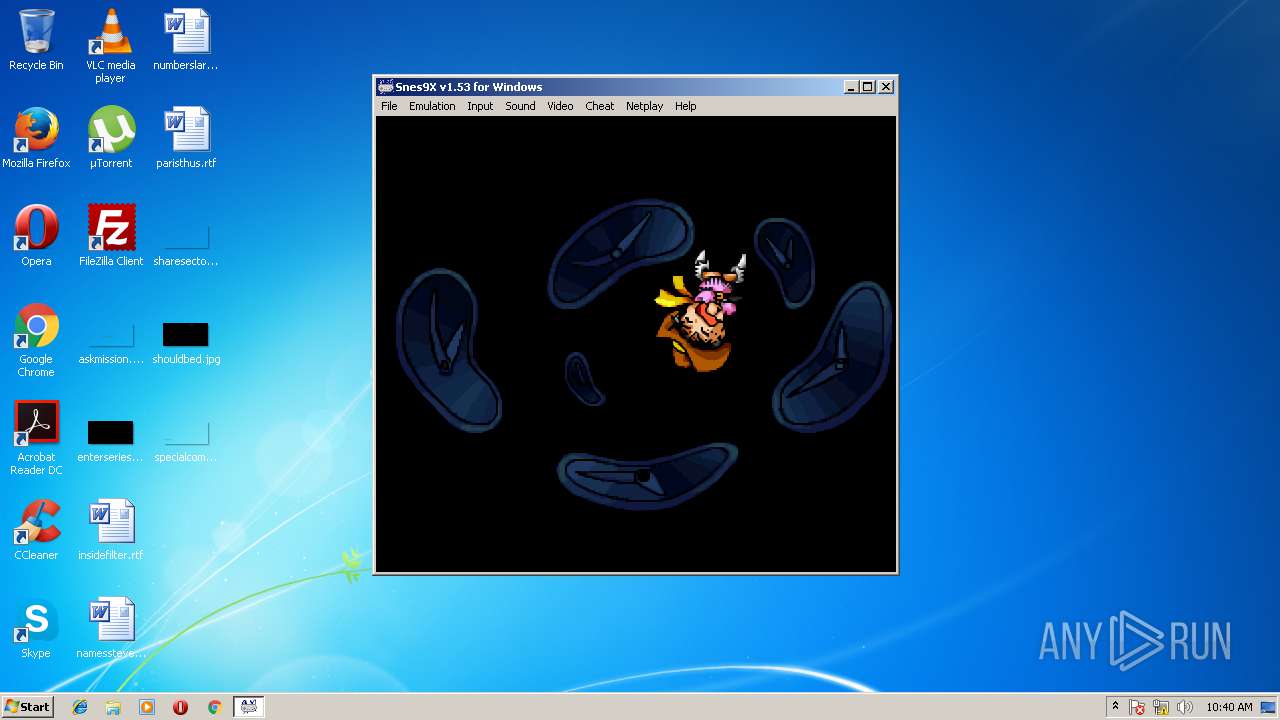Click the viking character in game screen
This screenshot has height=720, width=1280.
click(703, 312)
